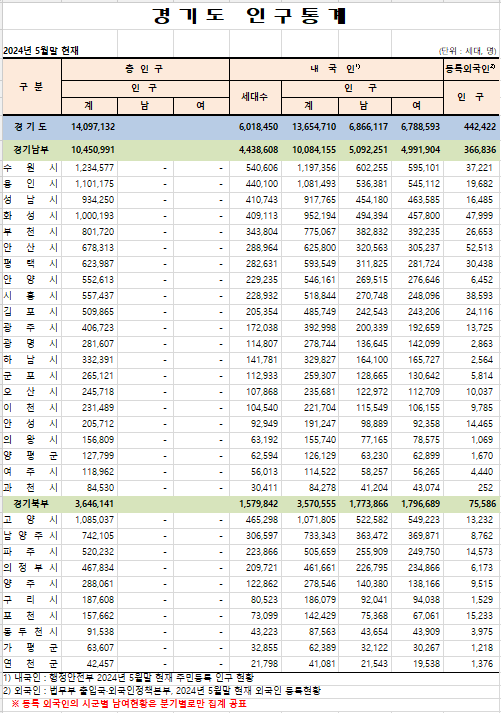Select 경기북부 foreigner count '75,586'

point(482,504)
